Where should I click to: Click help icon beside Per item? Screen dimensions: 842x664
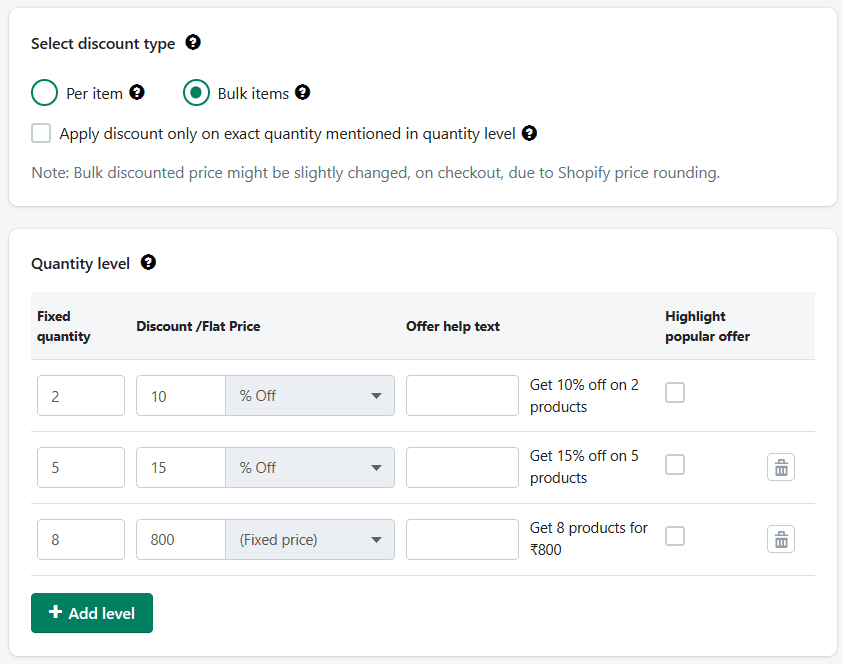137,93
